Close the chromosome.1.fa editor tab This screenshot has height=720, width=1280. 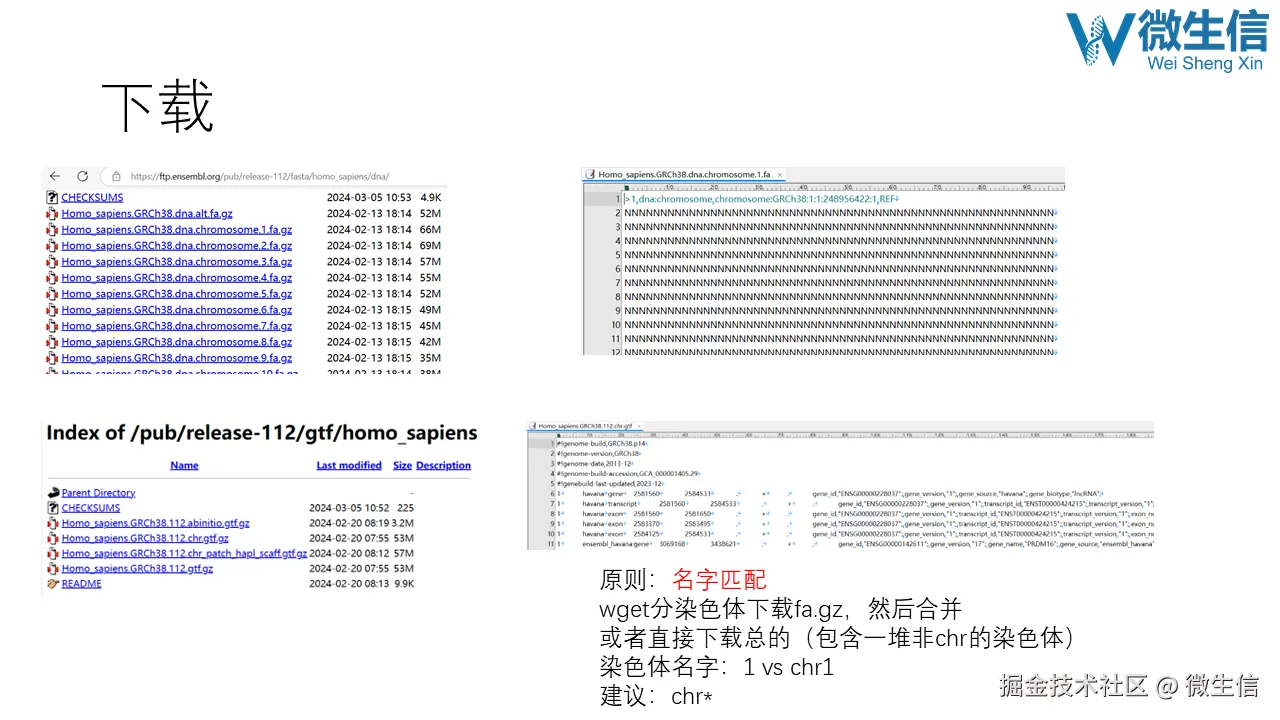(778, 173)
